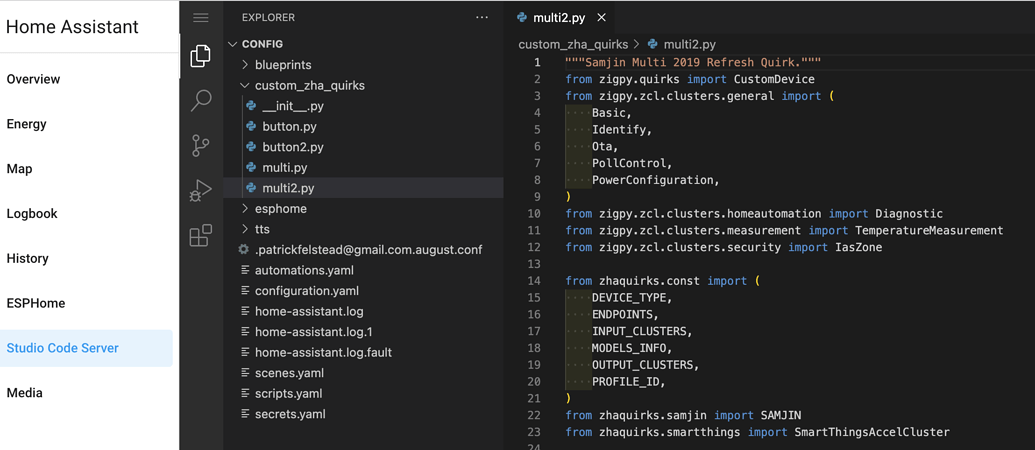1035x450 pixels.
Task: Open Explorer more actions ellipsis
Action: [x=482, y=18]
